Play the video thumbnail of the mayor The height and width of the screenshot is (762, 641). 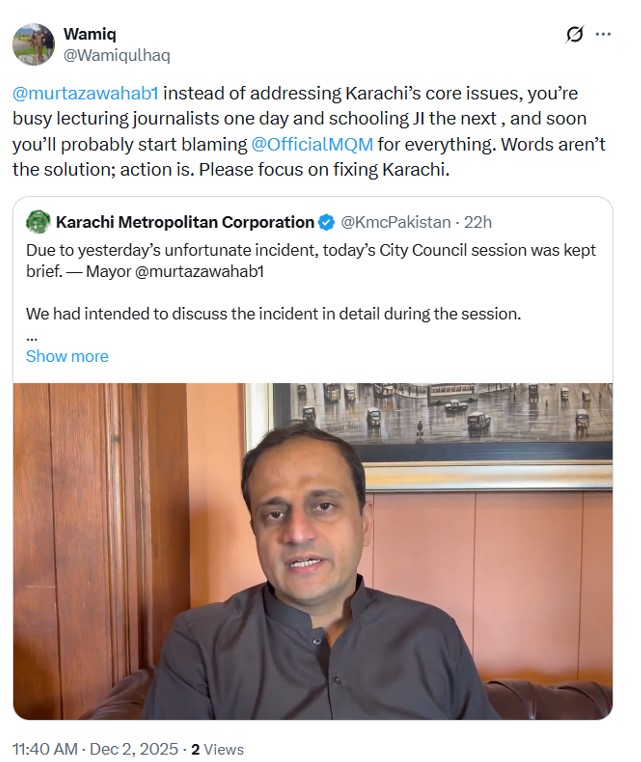pos(312,550)
